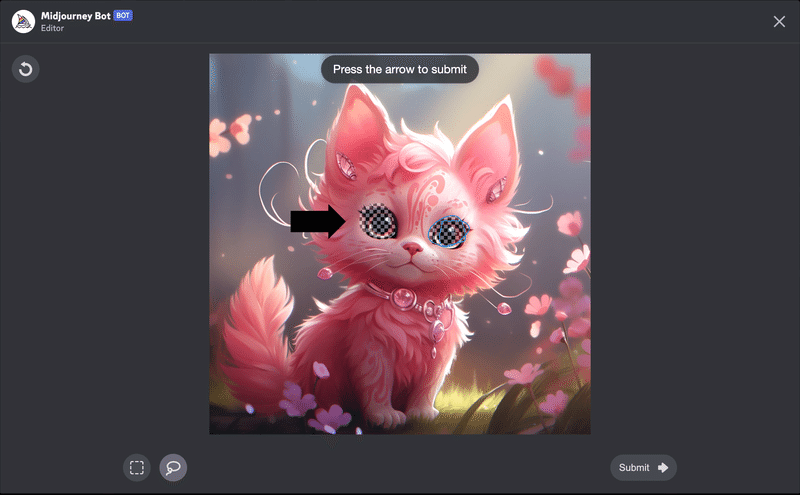The height and width of the screenshot is (495, 800).
Task: Close the editor with the X icon
Action: (x=779, y=21)
